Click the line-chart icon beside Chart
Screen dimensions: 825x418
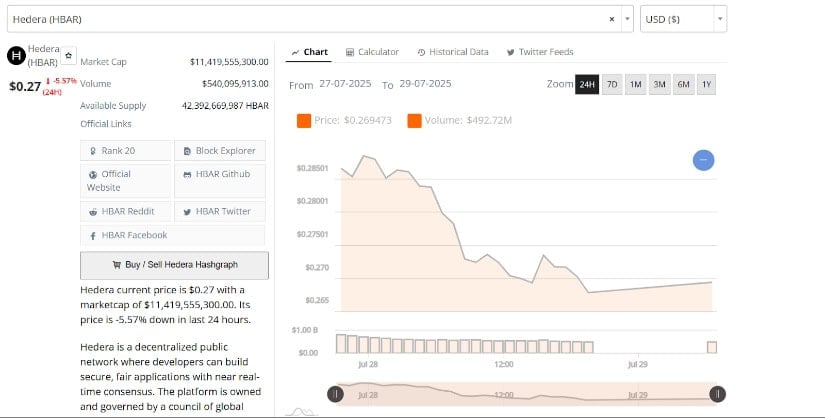(295, 53)
